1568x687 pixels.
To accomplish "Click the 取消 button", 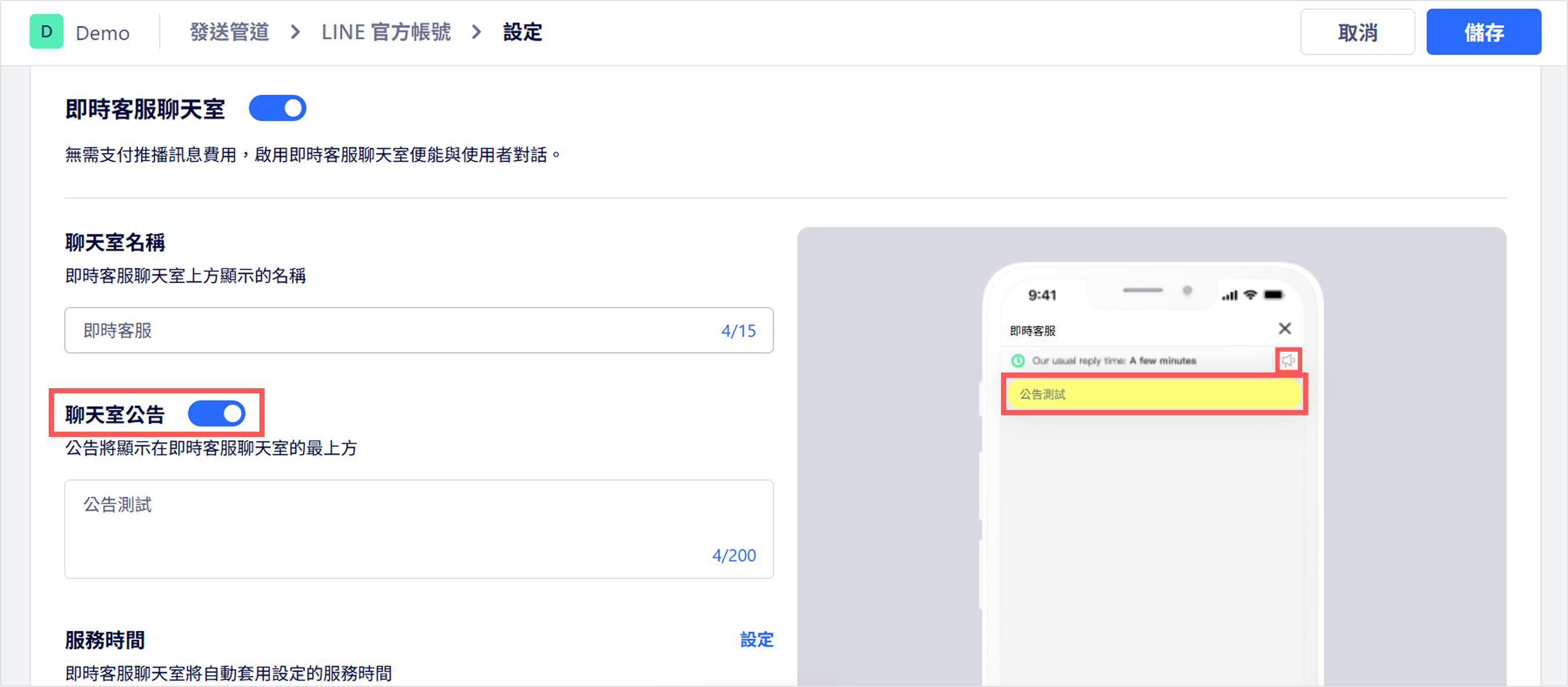I will (x=1357, y=32).
